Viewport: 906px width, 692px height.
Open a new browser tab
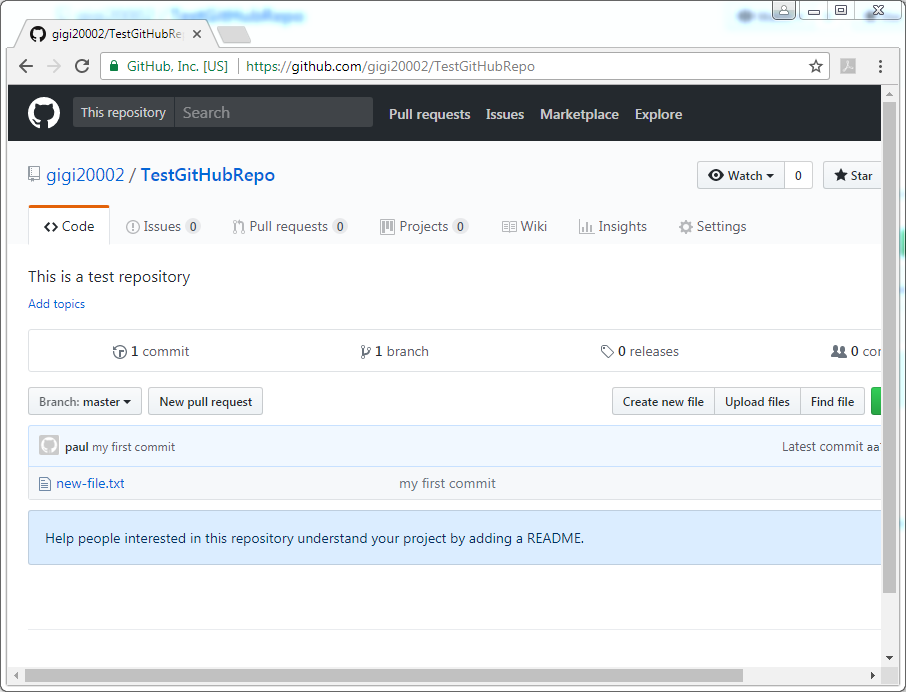234,35
